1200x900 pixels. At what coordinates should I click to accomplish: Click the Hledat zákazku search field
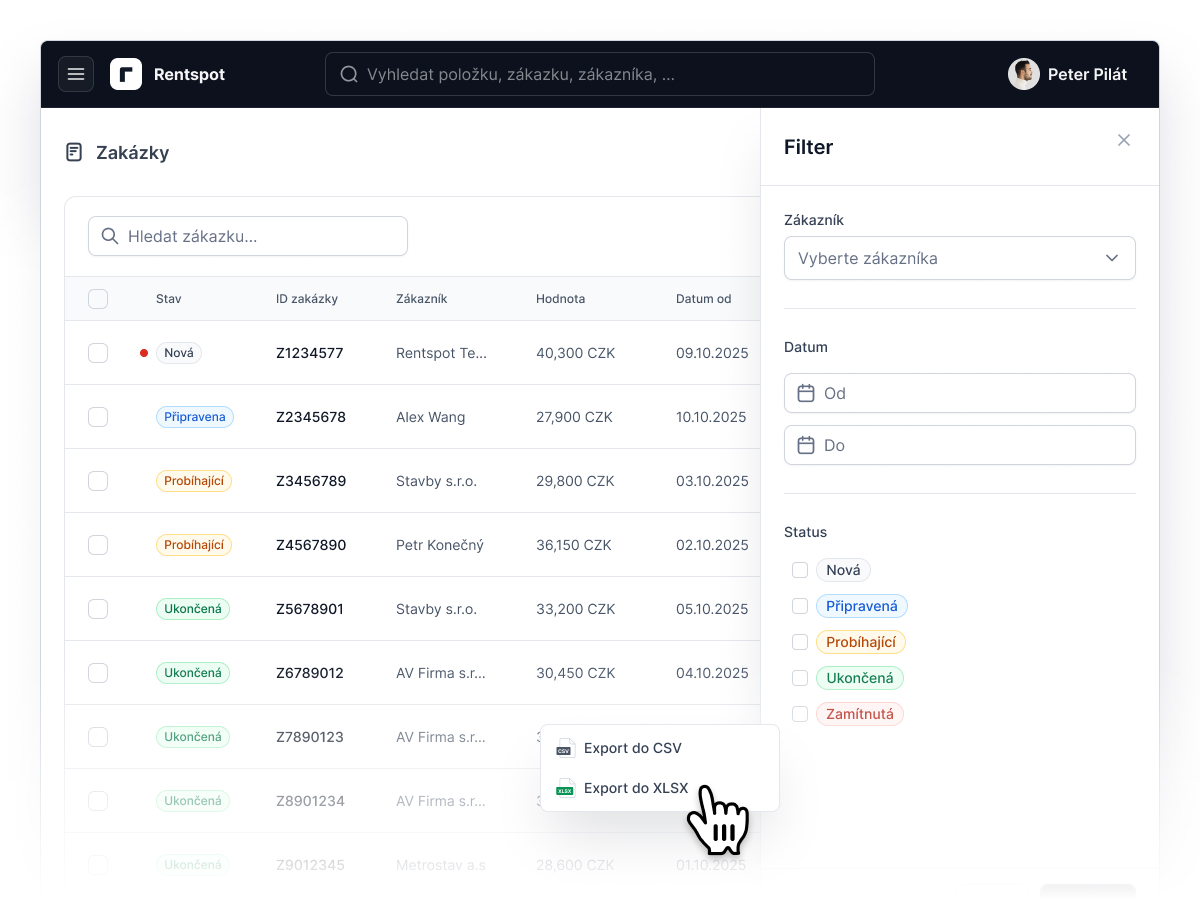tap(248, 237)
